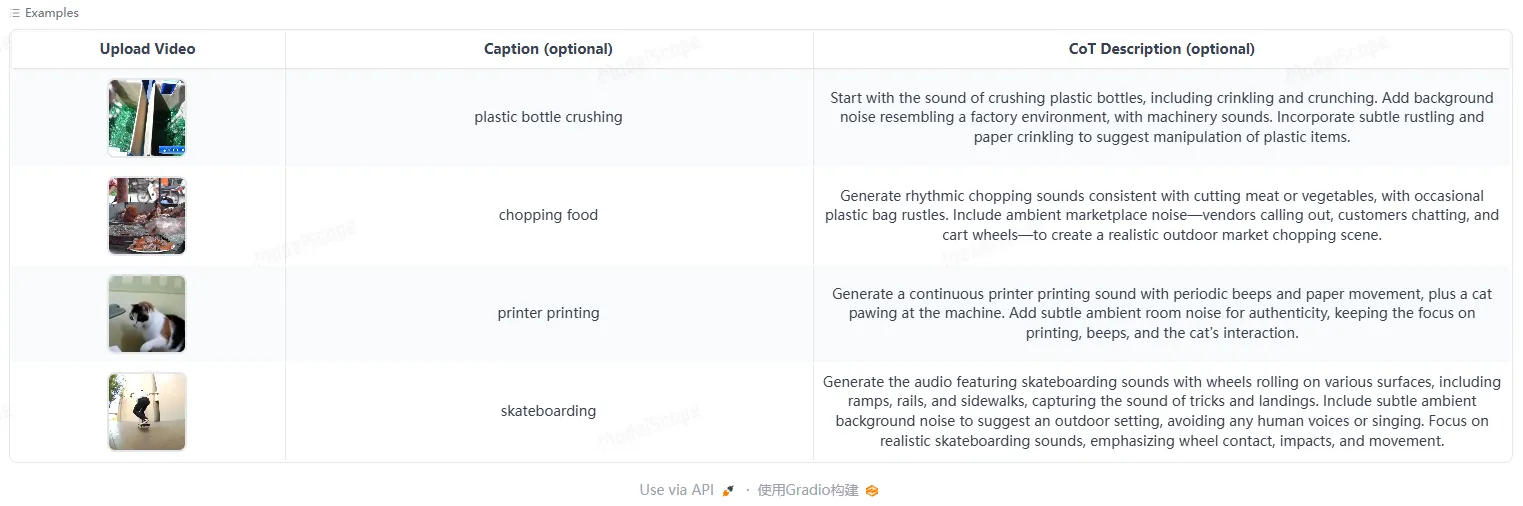Load the skateboarding CoT description example

(1161, 411)
